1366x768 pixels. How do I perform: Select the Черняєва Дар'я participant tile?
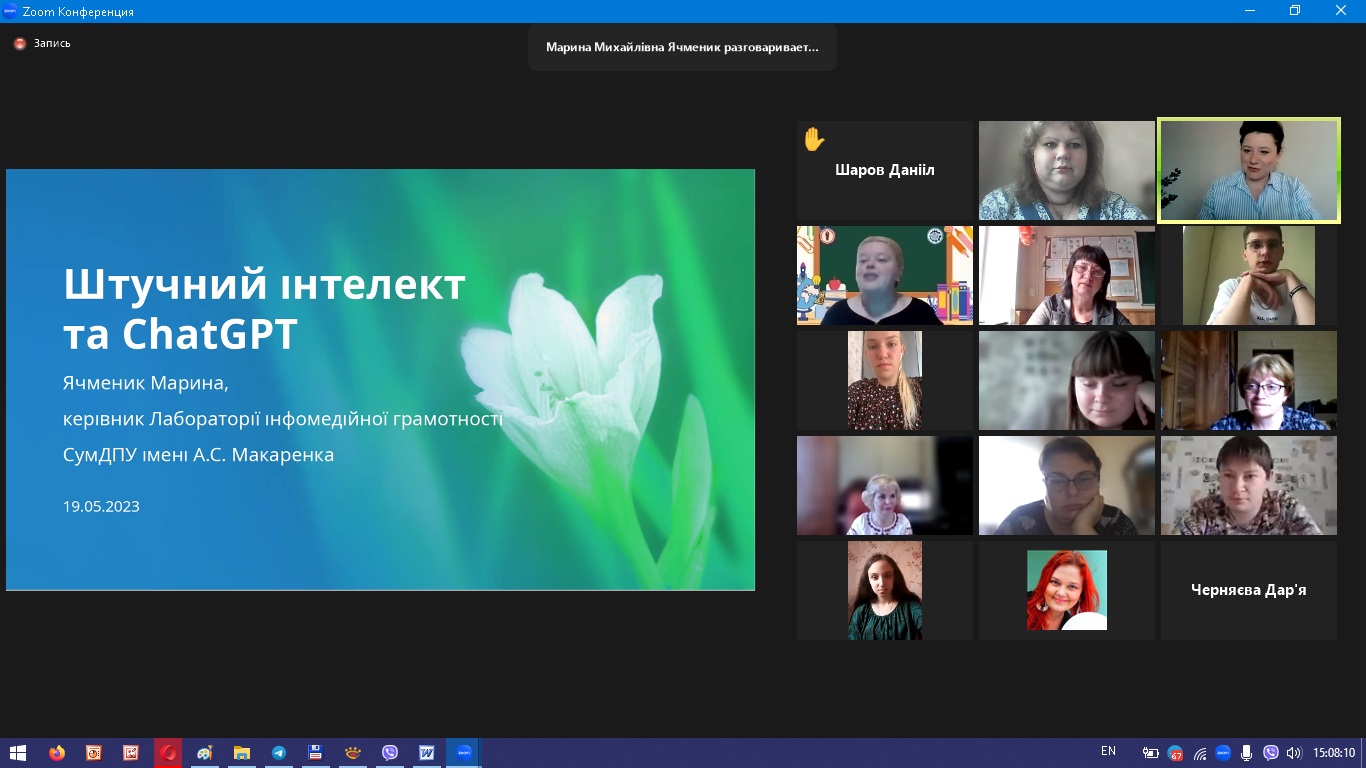click(x=1248, y=590)
